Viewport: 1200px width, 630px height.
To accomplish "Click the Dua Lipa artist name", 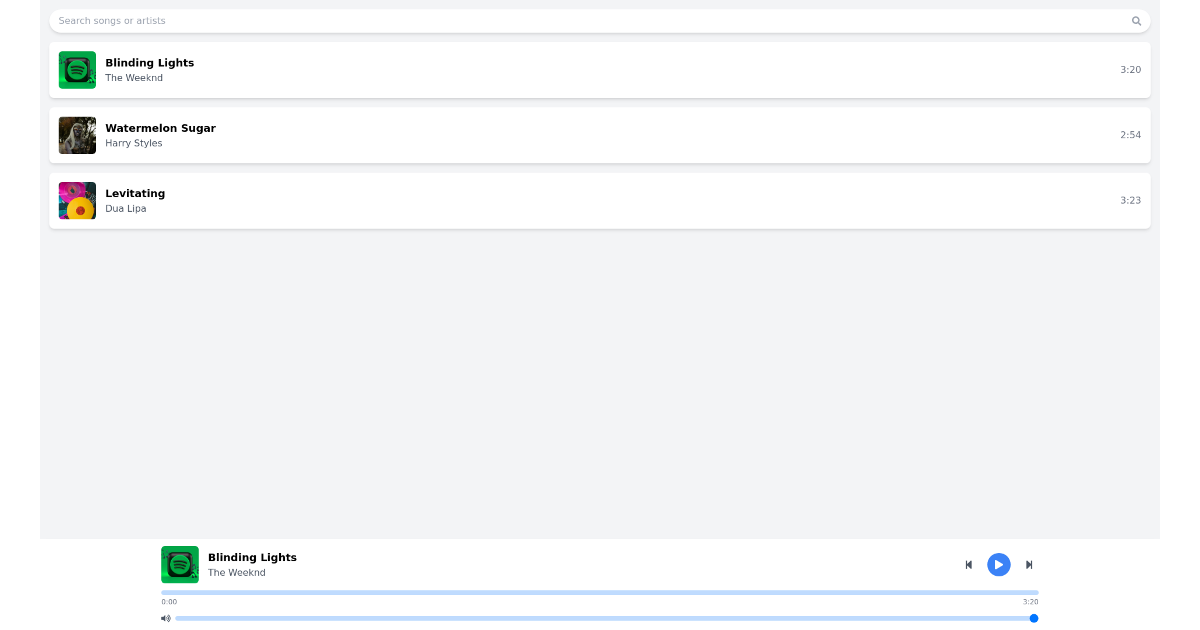I will [126, 208].
